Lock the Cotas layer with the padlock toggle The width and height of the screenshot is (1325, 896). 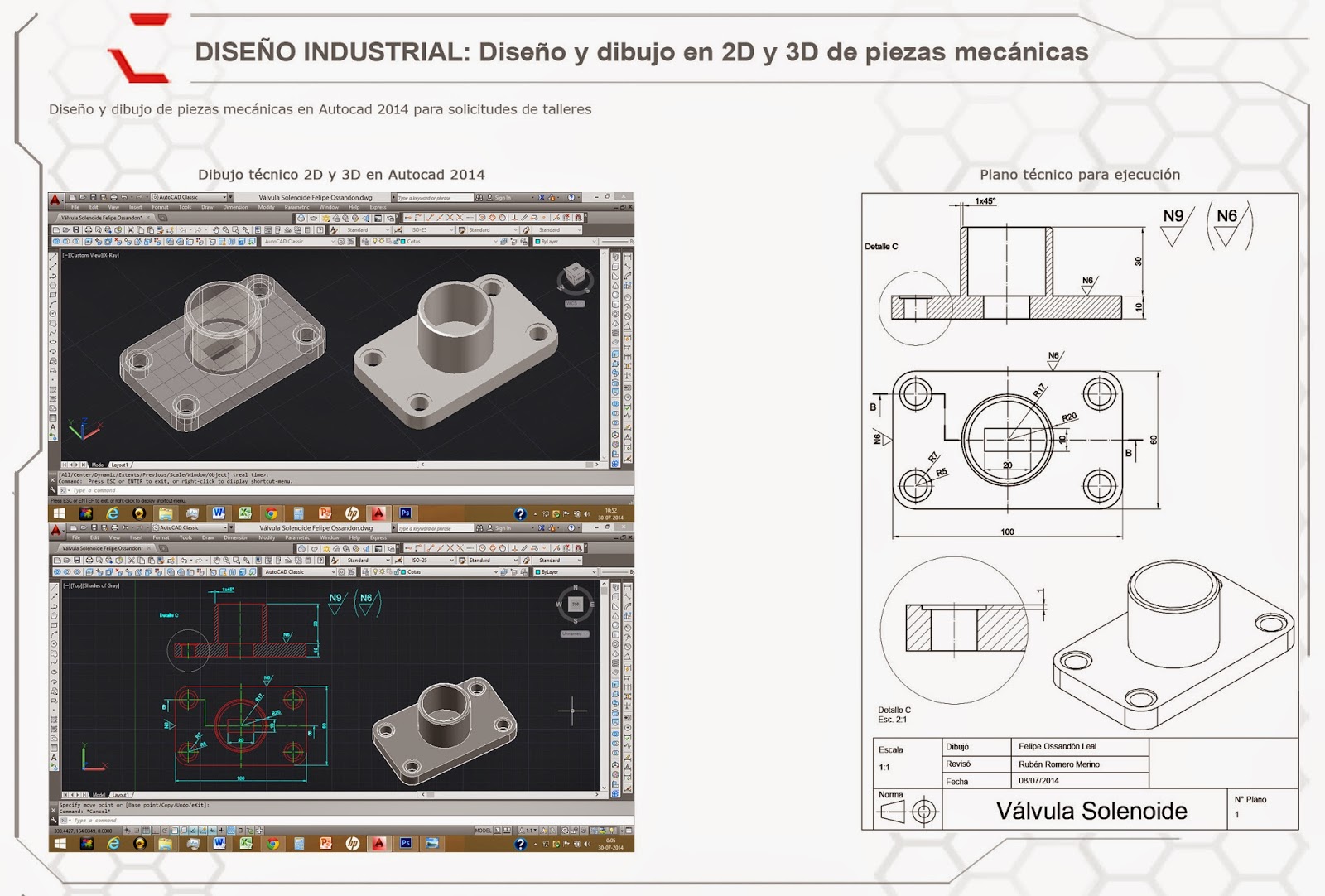coord(396,241)
